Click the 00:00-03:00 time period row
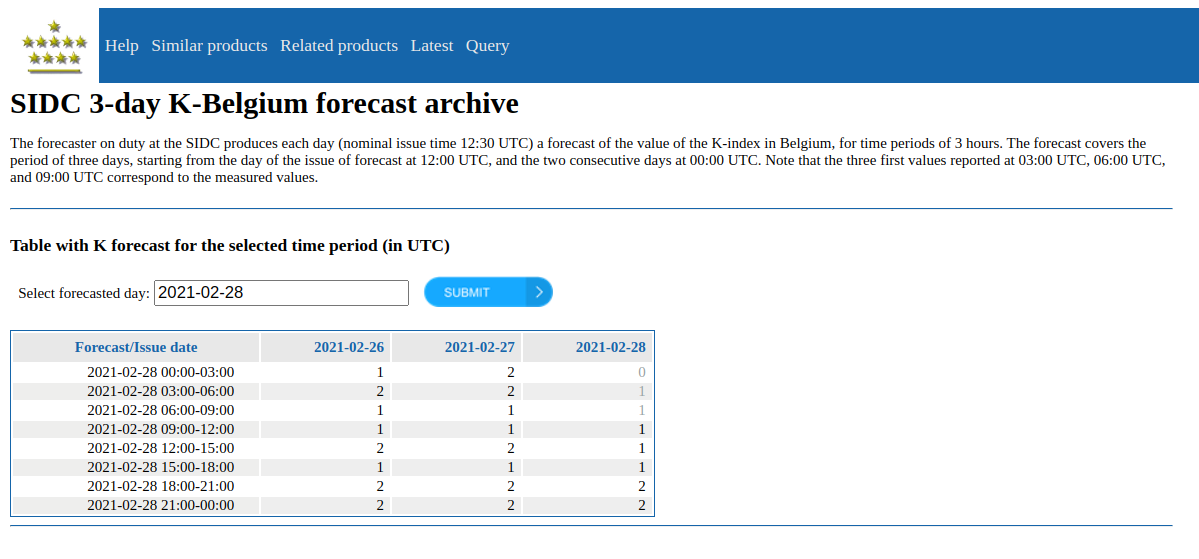Viewport: 1199px width, 559px height. pos(160,372)
